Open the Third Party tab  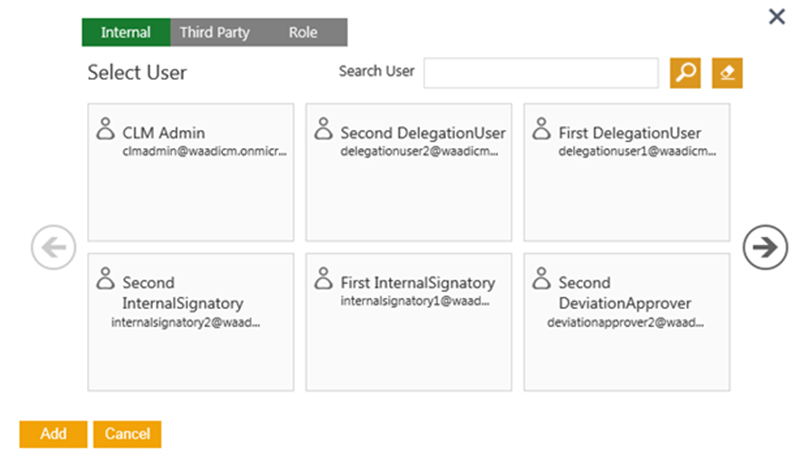pyautogui.click(x=214, y=33)
